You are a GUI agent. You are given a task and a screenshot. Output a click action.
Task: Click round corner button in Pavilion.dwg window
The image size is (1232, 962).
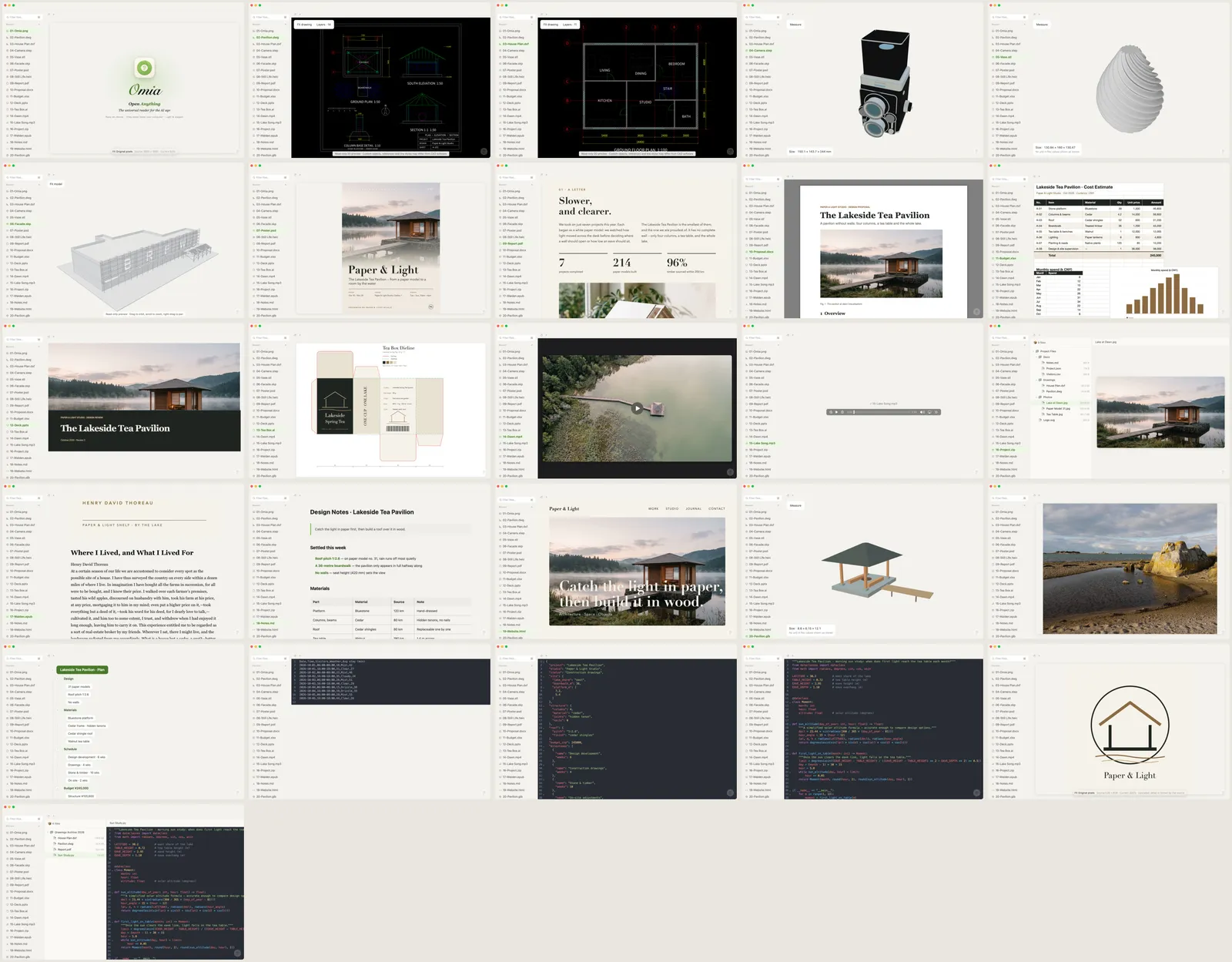pos(484,152)
